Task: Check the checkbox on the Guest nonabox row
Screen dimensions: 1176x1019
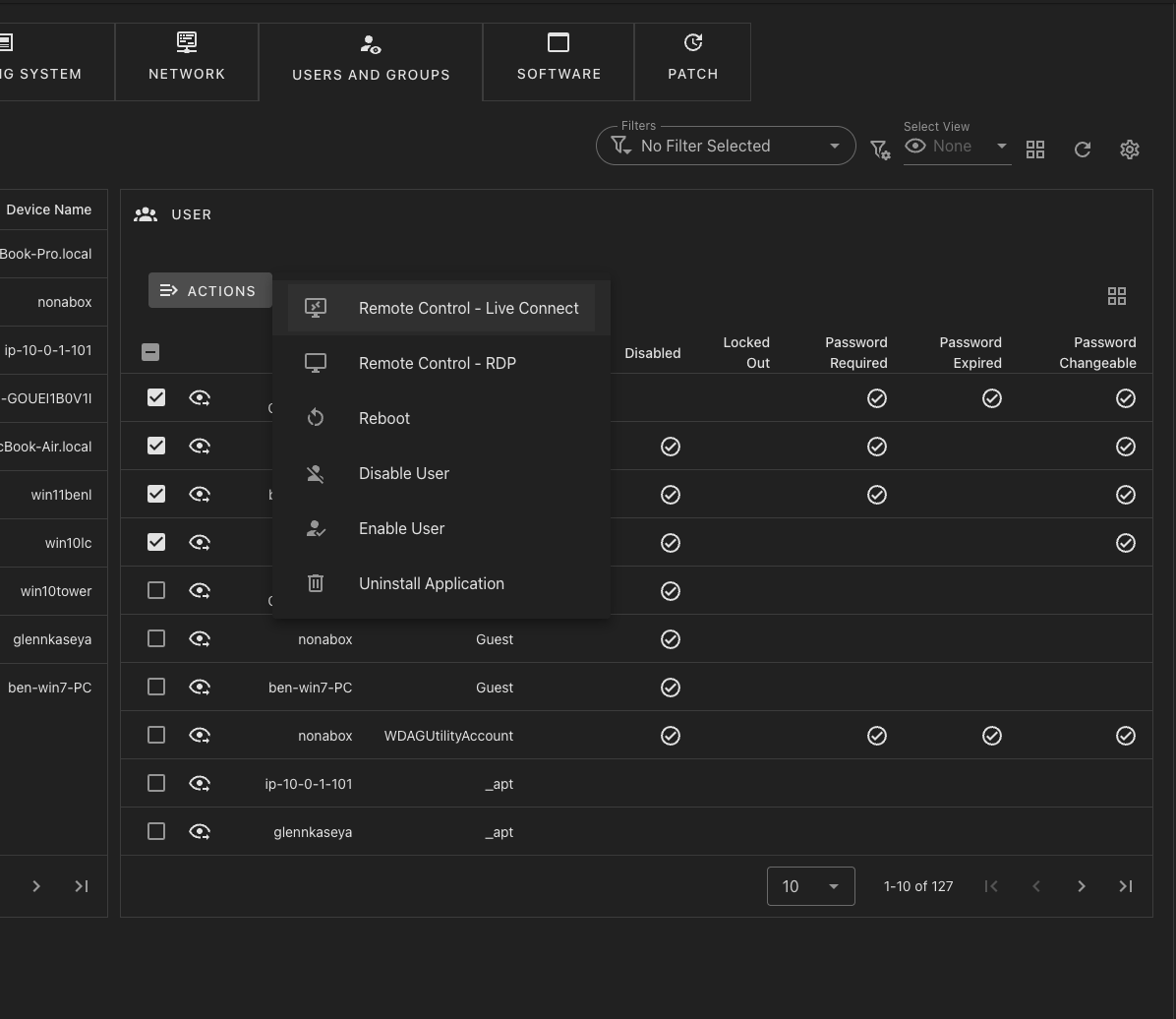Action: pyautogui.click(x=156, y=638)
